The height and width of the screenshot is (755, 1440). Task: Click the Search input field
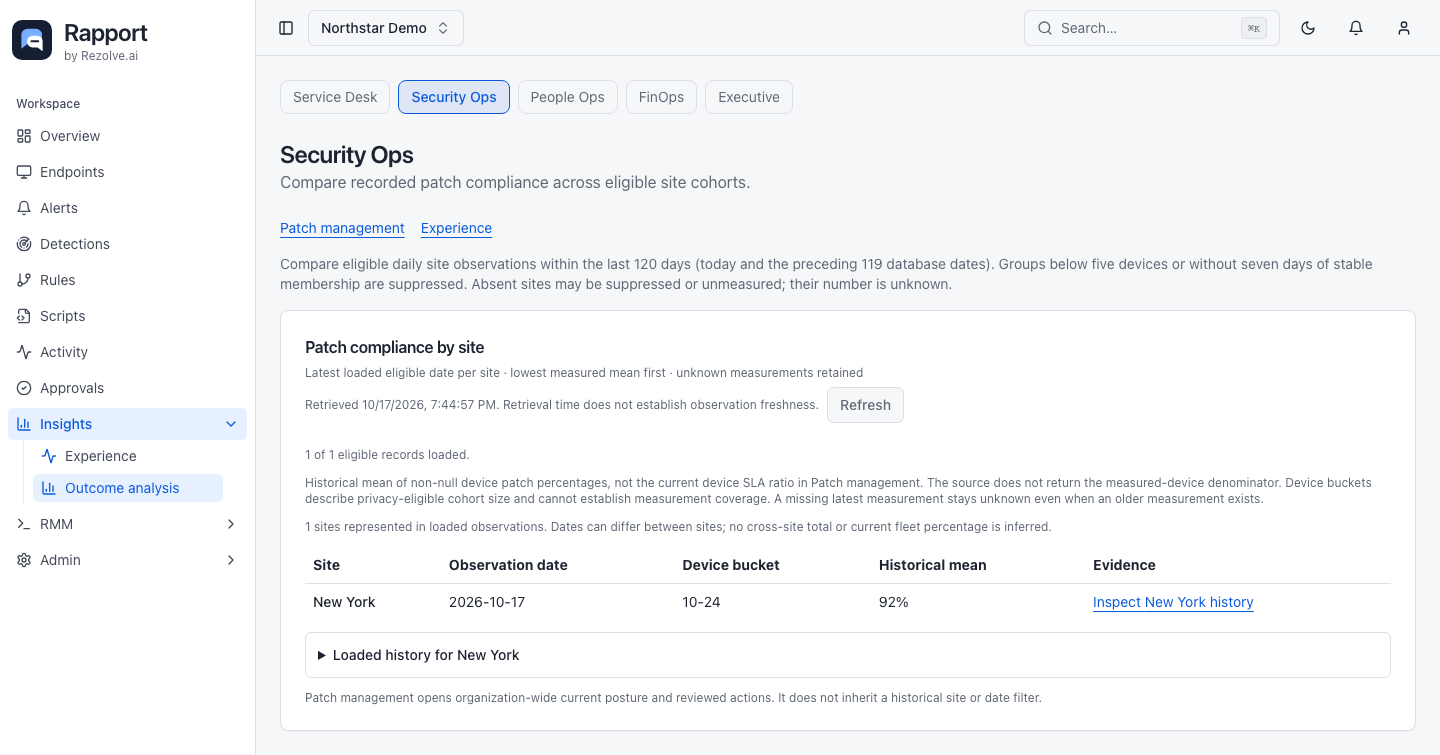click(x=1152, y=28)
